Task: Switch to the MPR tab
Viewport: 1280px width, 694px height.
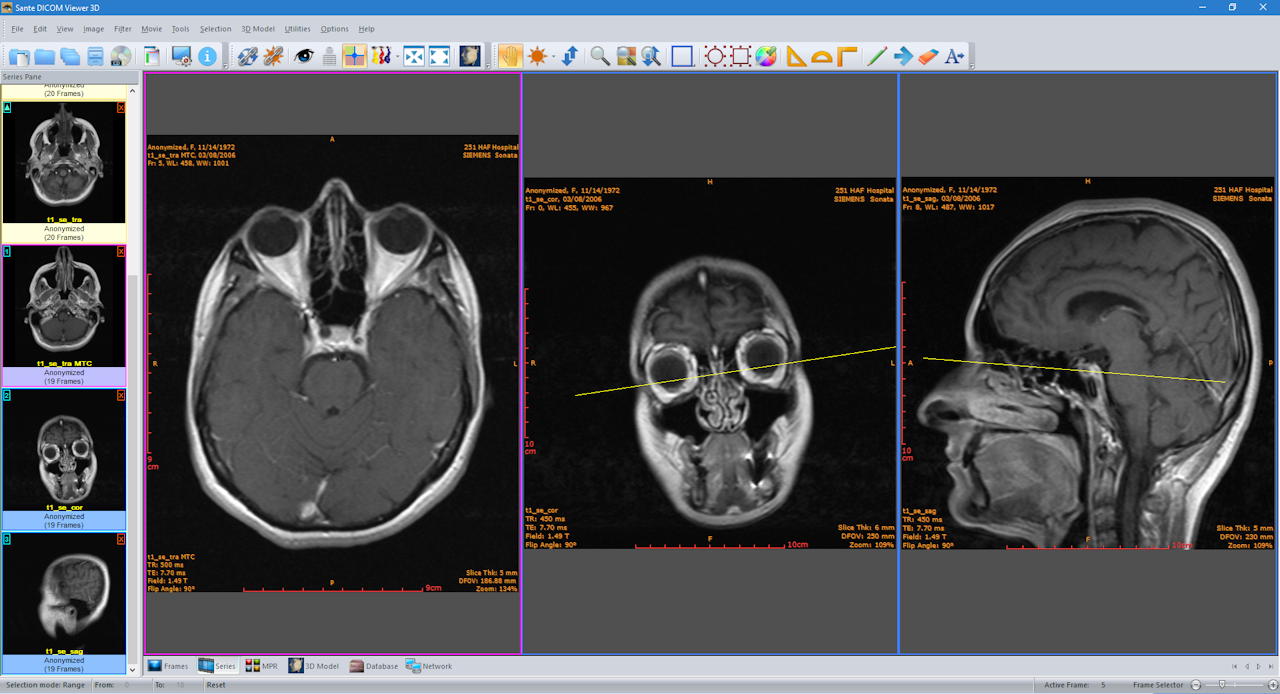Action: [262, 666]
